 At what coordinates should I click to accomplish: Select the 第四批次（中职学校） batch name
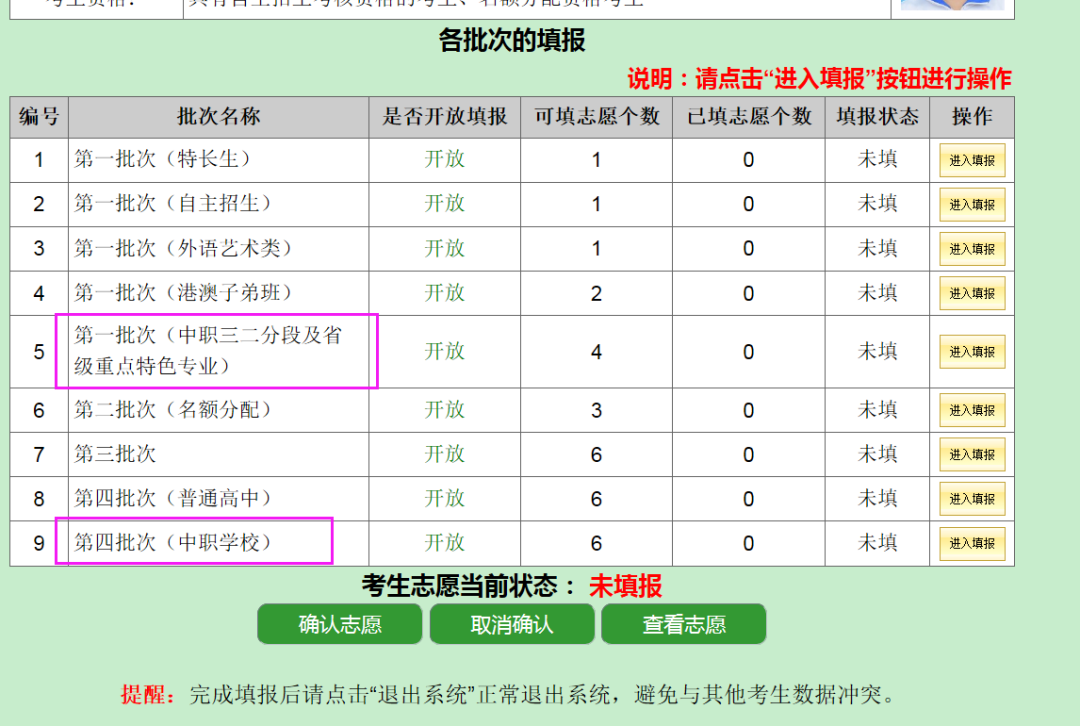tap(172, 543)
